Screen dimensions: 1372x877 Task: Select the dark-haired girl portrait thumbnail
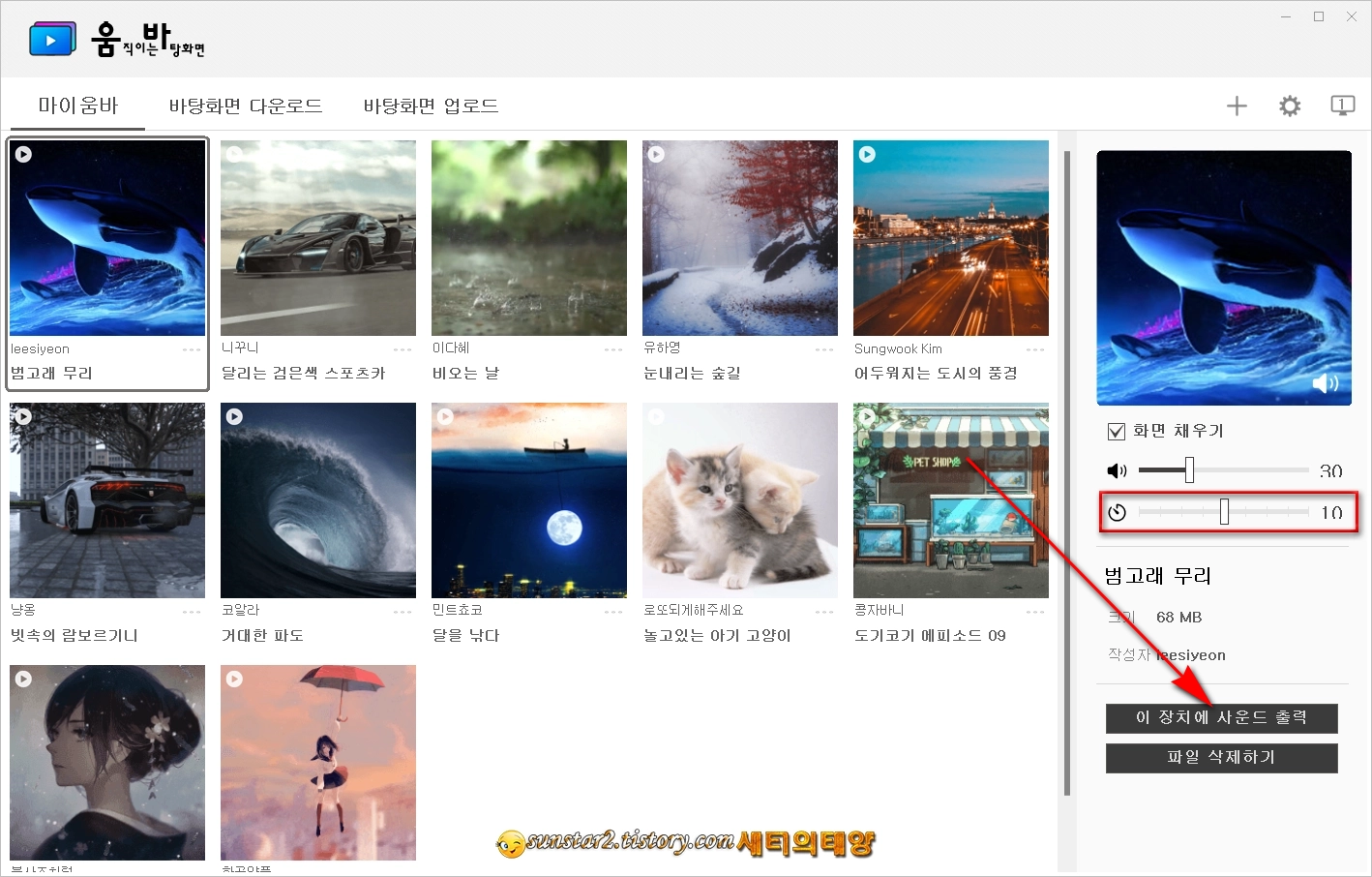click(107, 763)
